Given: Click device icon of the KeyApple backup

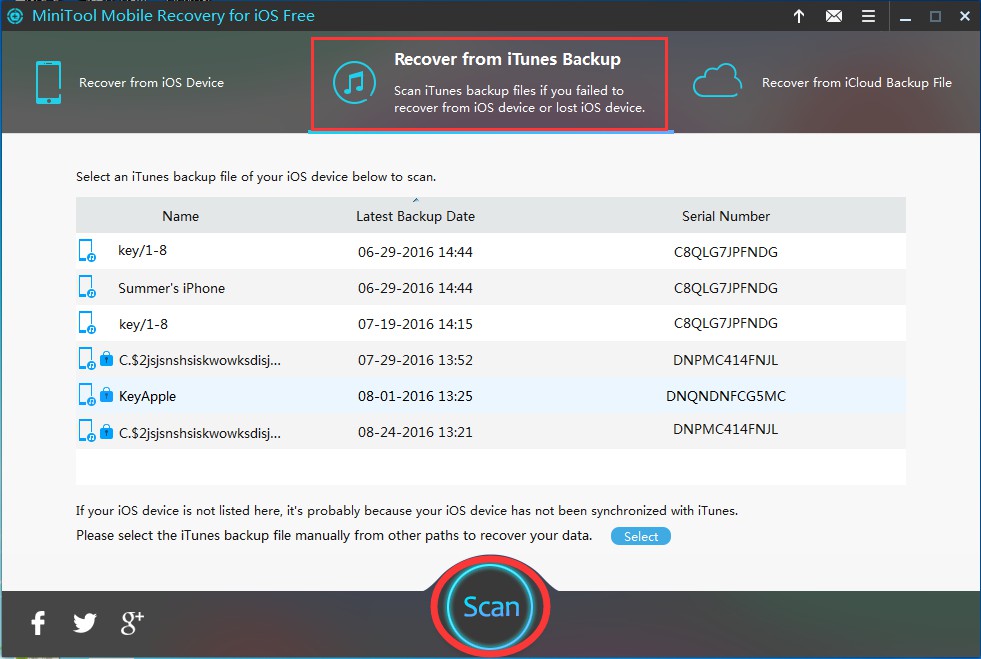Looking at the screenshot, I should tap(87, 396).
